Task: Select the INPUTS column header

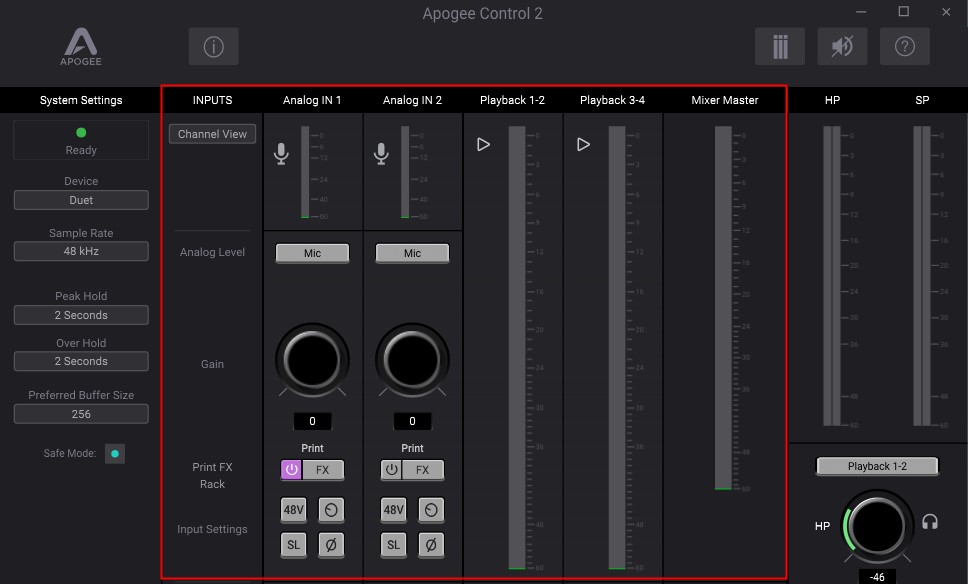Action: point(212,100)
